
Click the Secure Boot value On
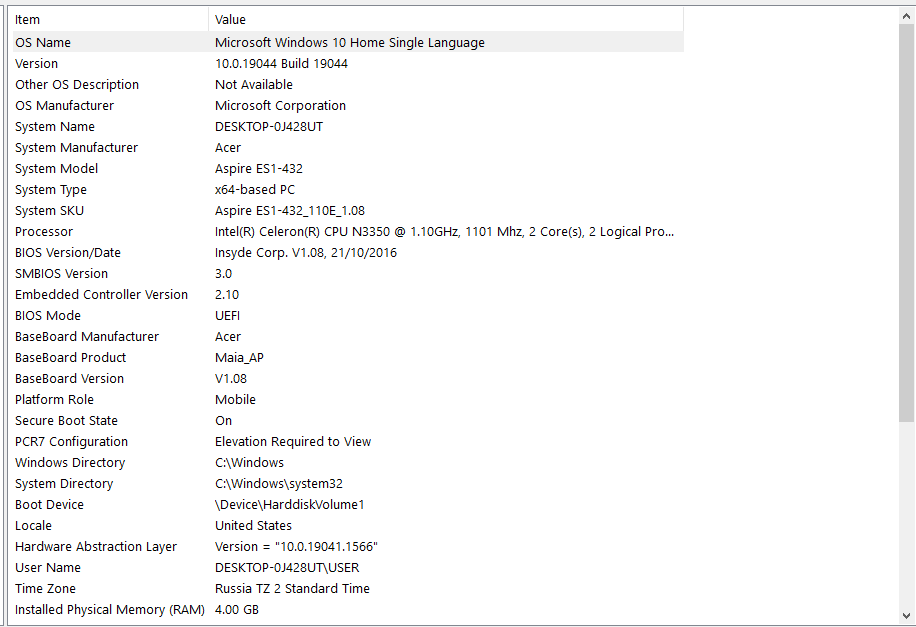tap(223, 421)
